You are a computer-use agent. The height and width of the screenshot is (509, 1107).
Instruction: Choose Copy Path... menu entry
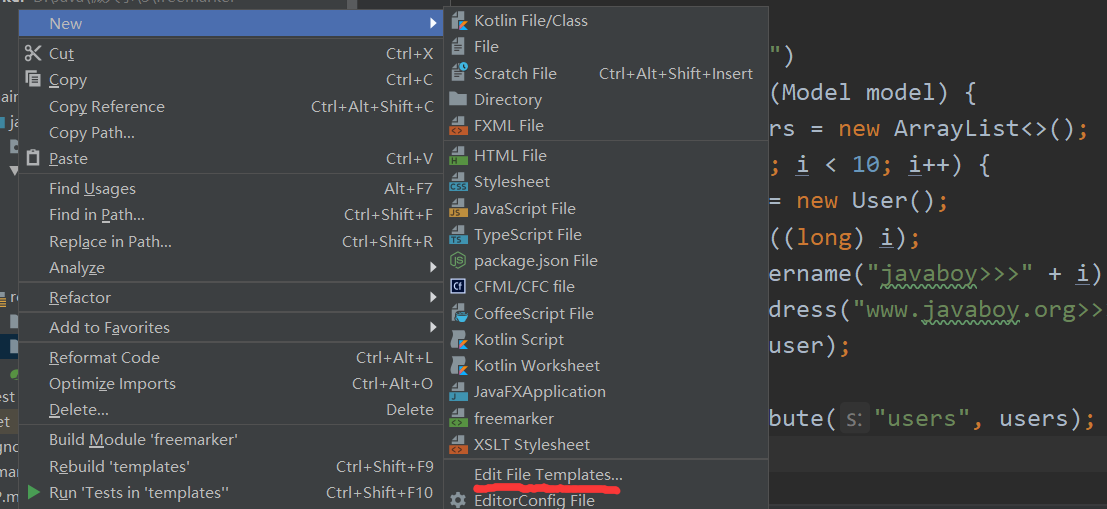pyautogui.click(x=231, y=133)
